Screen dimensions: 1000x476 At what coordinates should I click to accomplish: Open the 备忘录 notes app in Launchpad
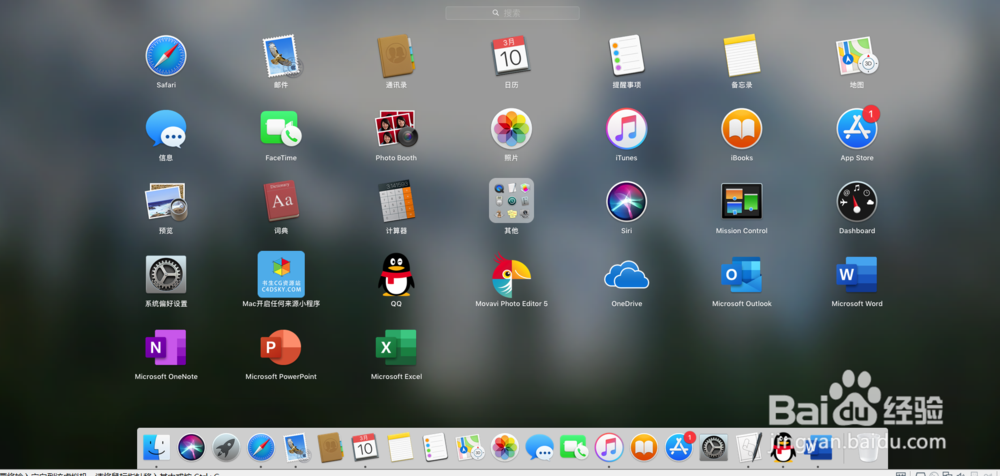click(x=742, y=56)
